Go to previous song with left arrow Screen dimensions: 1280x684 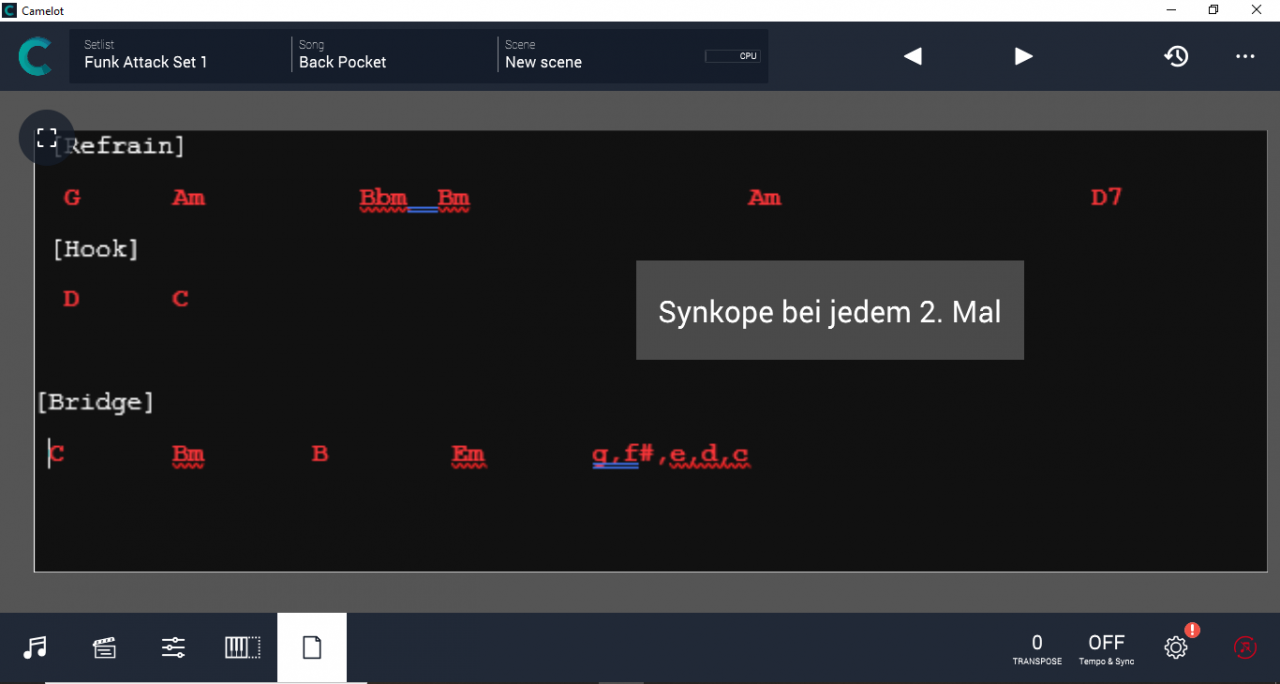click(x=912, y=56)
